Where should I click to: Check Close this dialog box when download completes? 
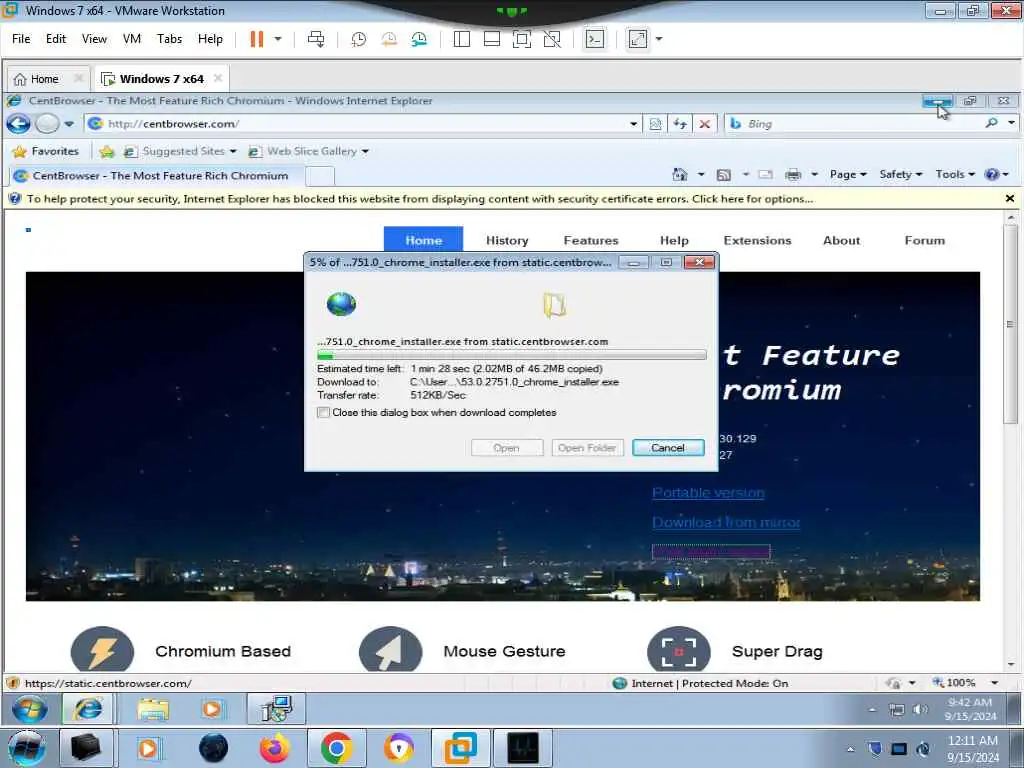323,413
